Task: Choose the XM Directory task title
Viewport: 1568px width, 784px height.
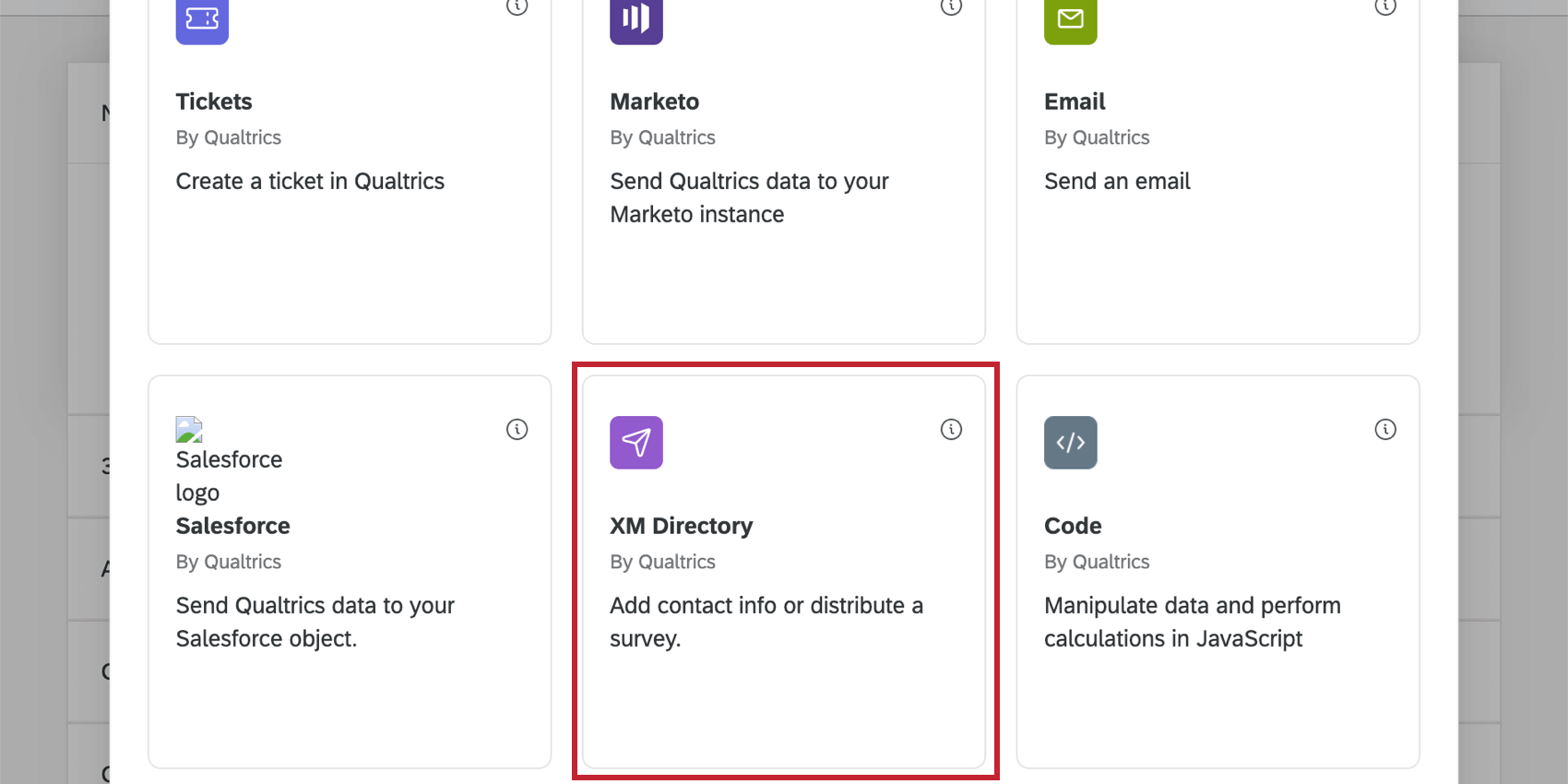Action: [x=682, y=526]
